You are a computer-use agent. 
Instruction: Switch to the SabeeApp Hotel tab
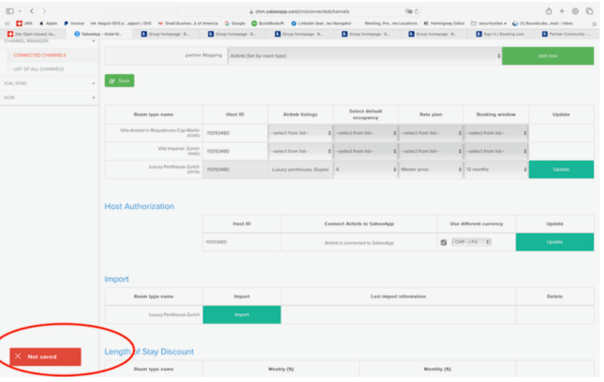coord(98,34)
